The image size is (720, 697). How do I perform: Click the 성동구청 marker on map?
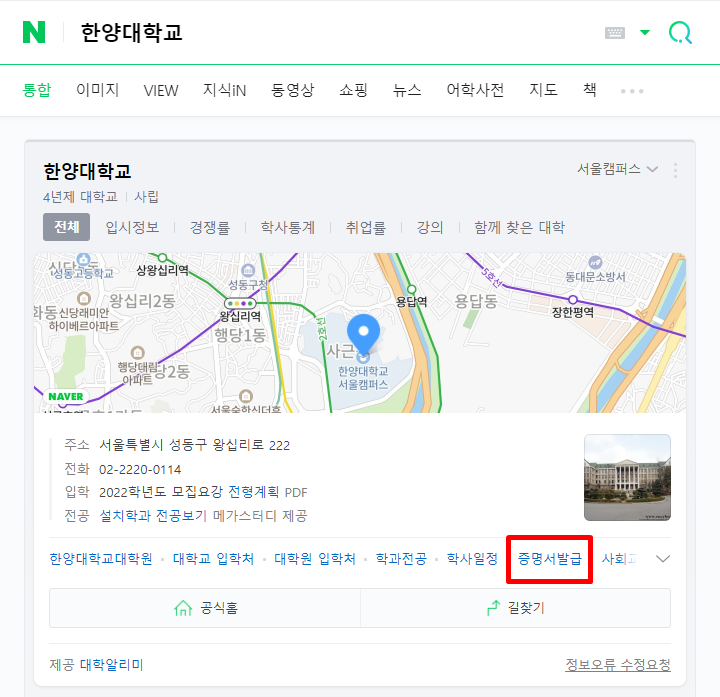point(248,270)
